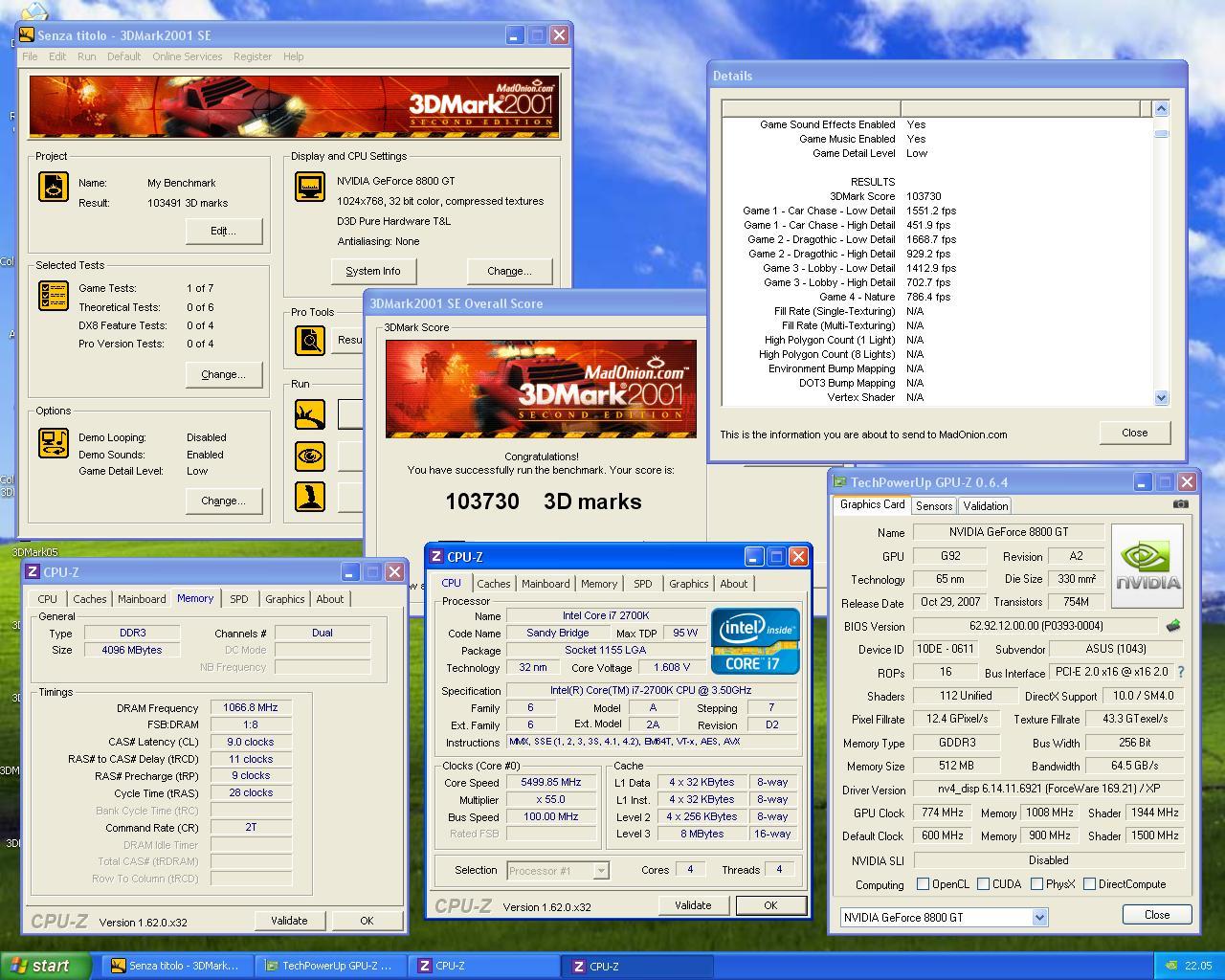
Task: Enable the DirectCompute checkbox in GPU-Z
Action: coord(1089,884)
